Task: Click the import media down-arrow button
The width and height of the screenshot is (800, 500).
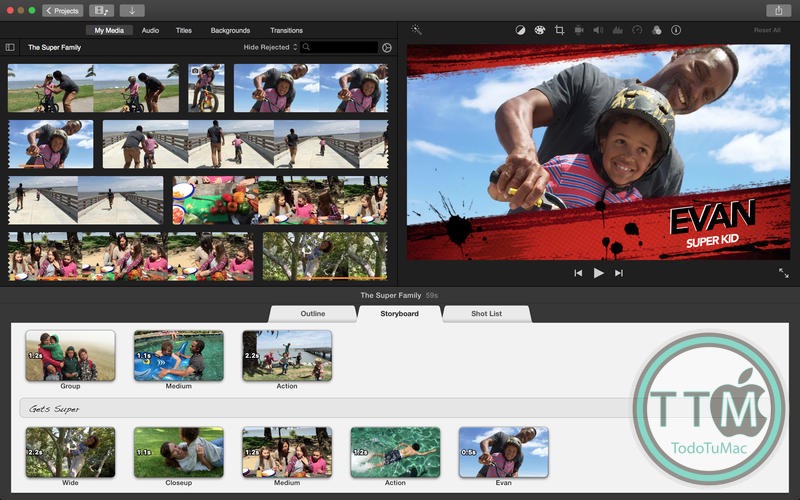Action: point(132,10)
